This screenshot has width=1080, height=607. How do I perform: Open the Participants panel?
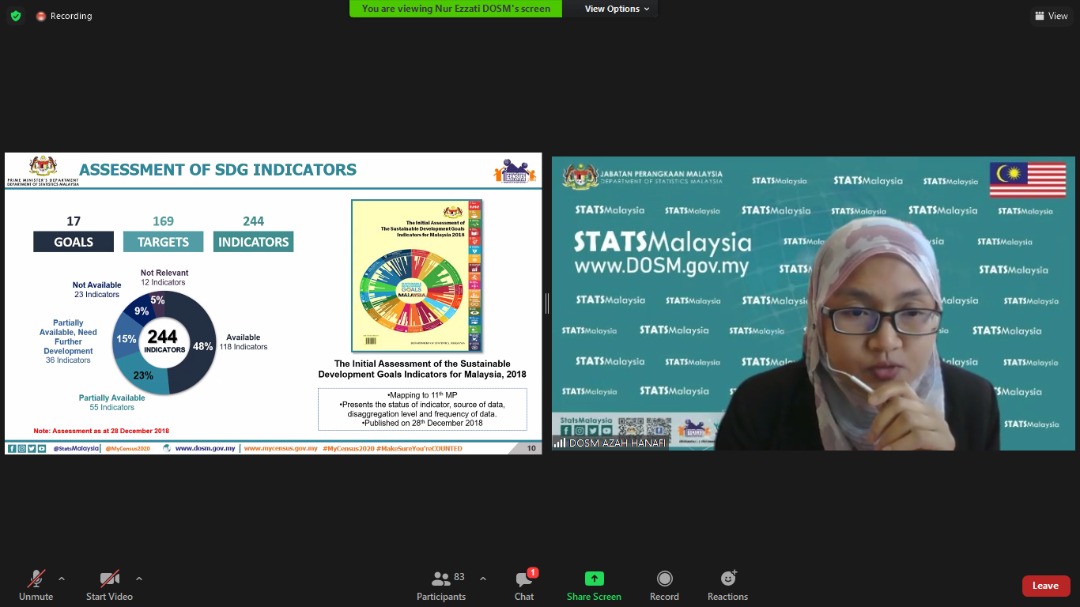441,584
